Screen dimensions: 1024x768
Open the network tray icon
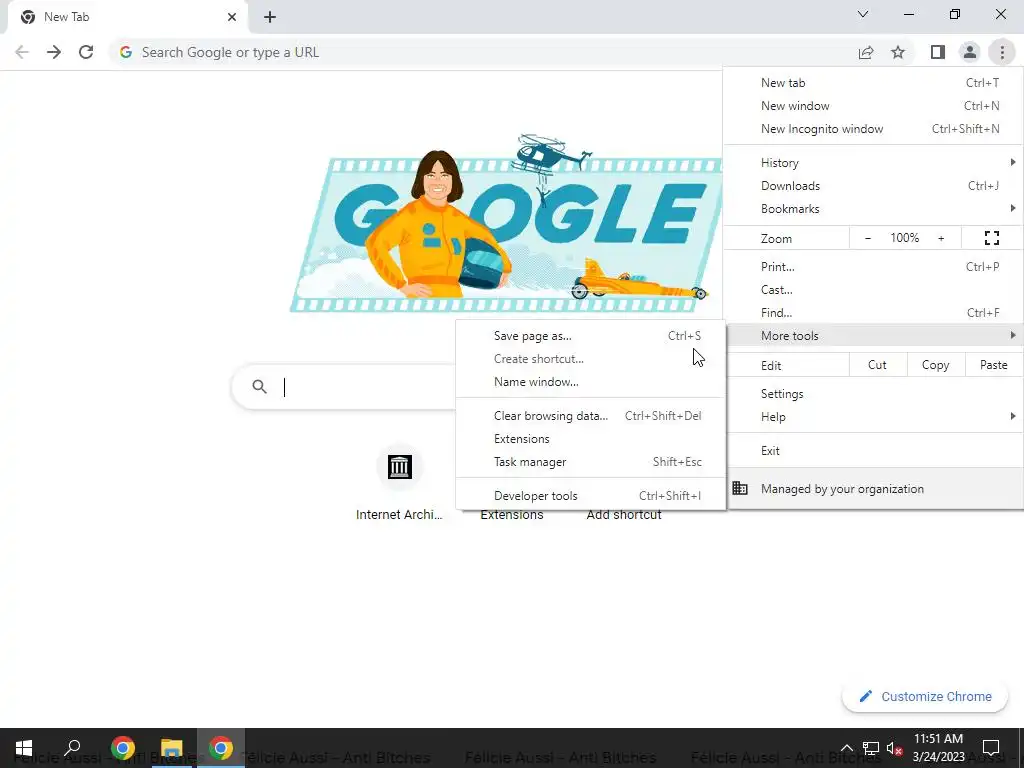(871, 748)
